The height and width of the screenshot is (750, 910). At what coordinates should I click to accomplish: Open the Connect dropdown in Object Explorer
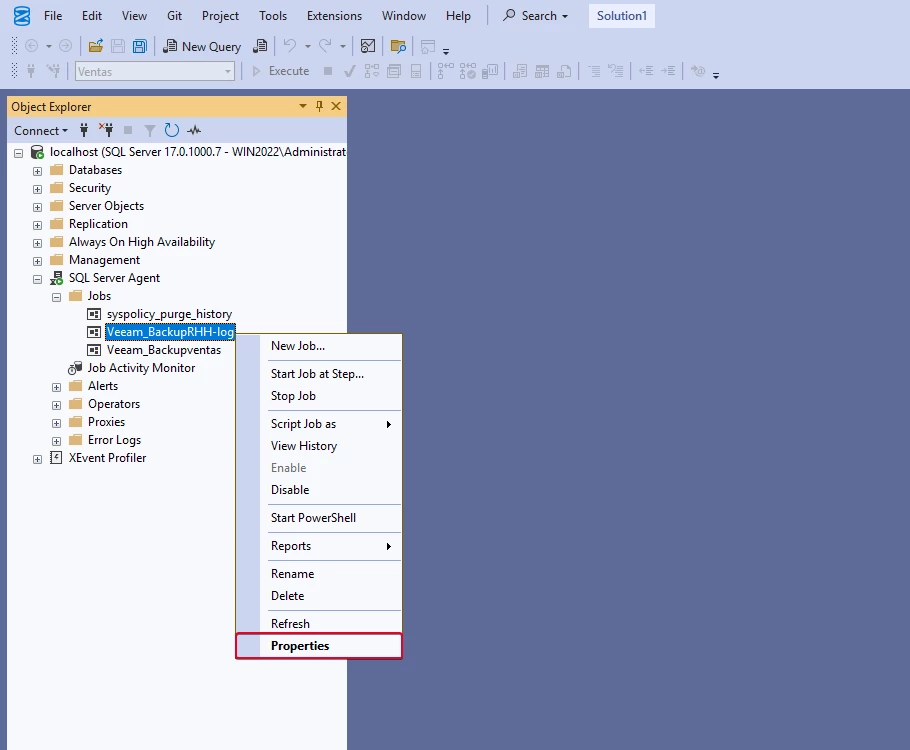coord(41,131)
